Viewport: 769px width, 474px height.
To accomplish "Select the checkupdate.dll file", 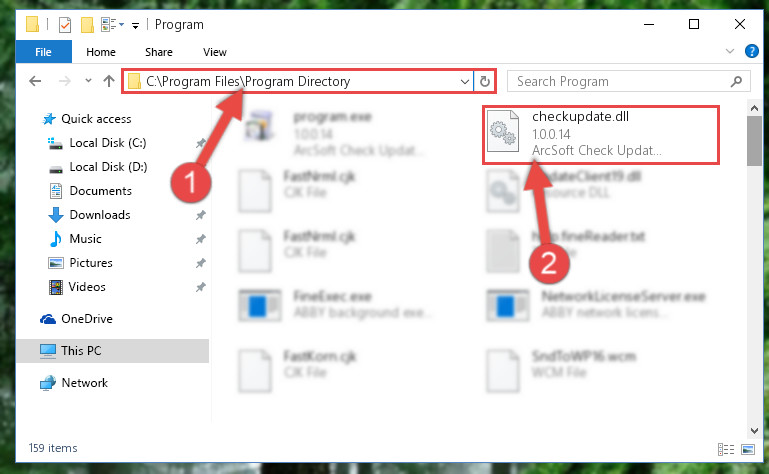I will point(601,134).
